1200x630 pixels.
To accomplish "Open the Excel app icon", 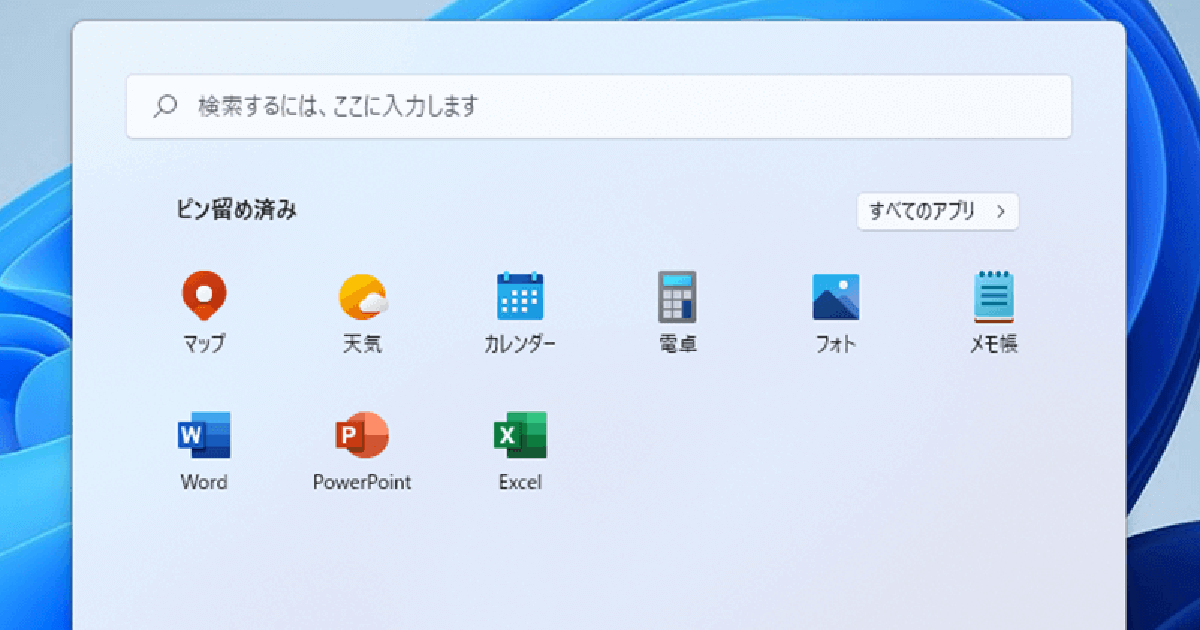I will pos(520,435).
